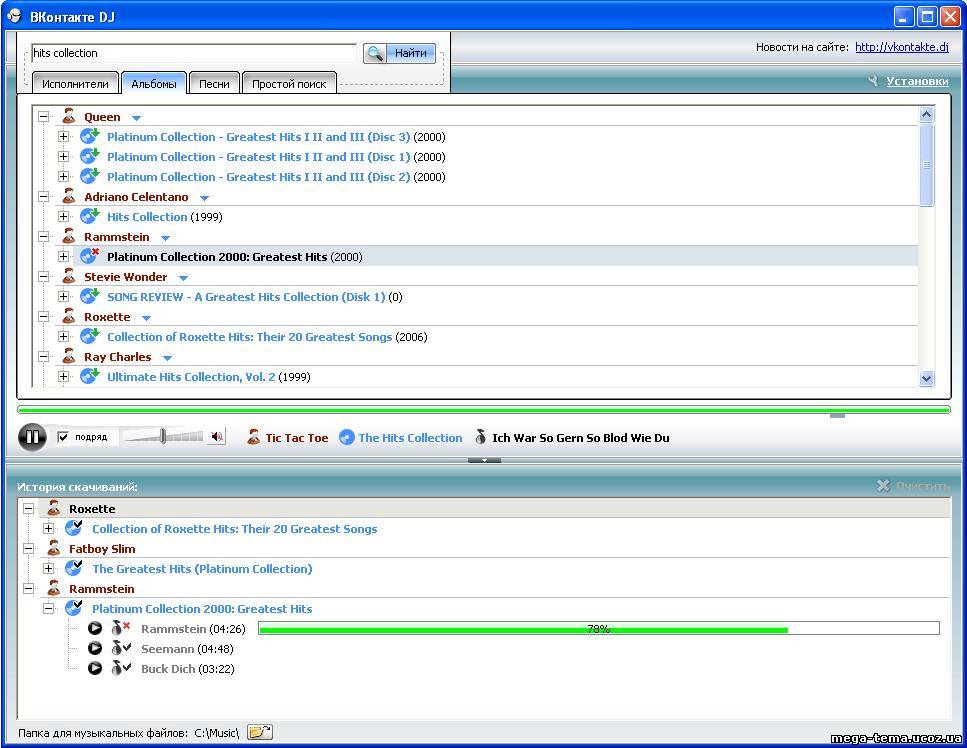Expand Fatboy Slim Greatest Hits in history
This screenshot has height=748, width=967.
pyautogui.click(x=49, y=568)
